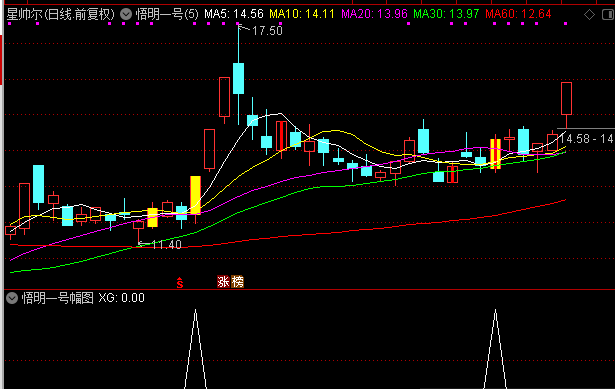The image size is (615, 389).
Task: Click the red S signal marker
Action: coord(180,282)
